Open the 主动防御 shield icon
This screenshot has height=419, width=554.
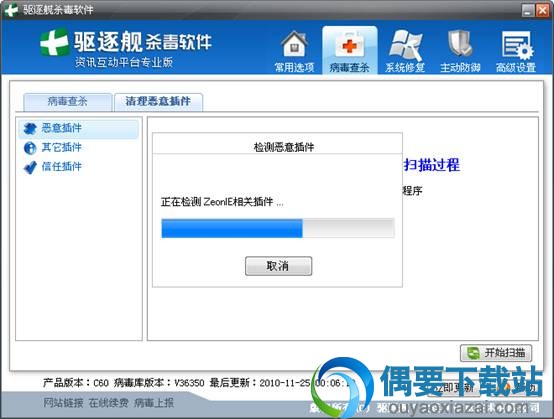click(460, 44)
